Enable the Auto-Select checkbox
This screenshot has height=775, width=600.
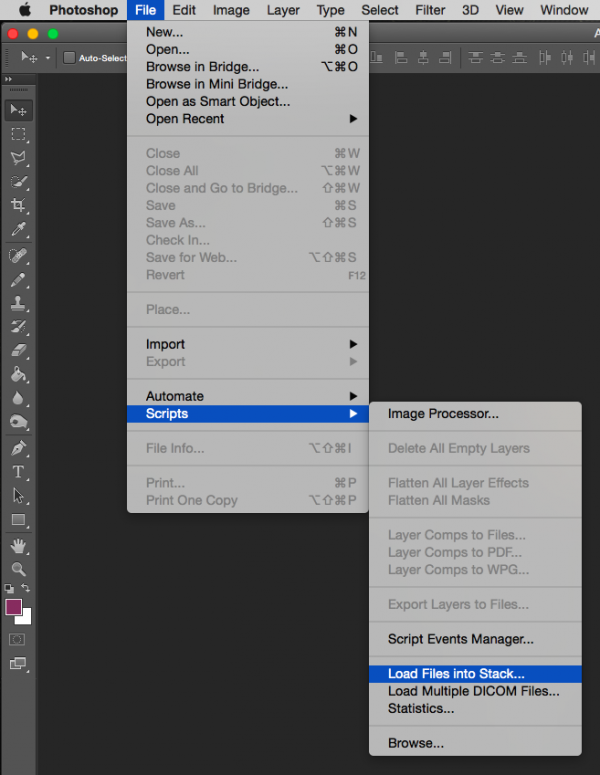tap(69, 58)
